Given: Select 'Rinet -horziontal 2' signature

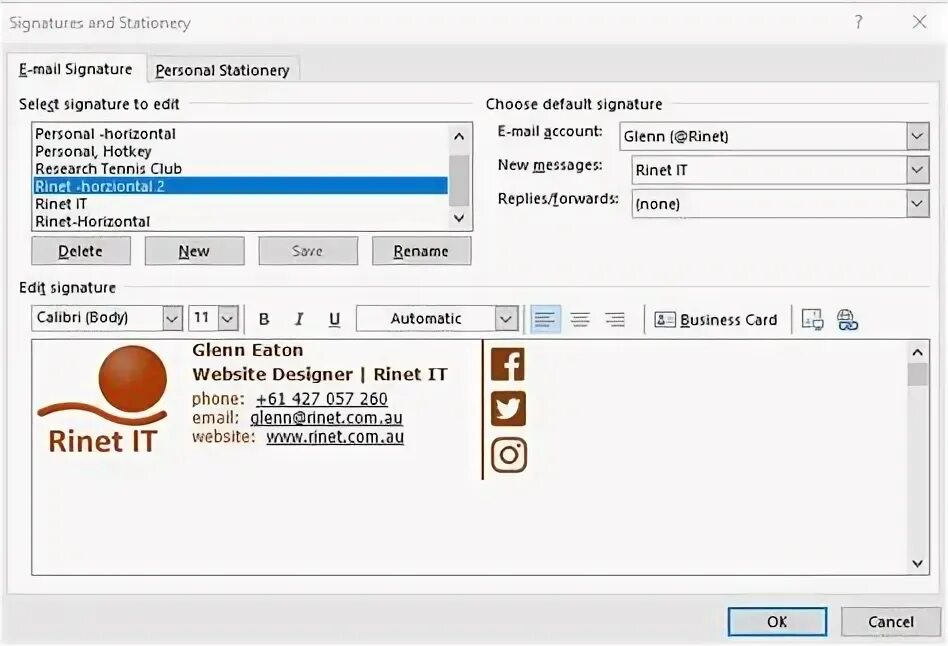Looking at the screenshot, I should click(241, 186).
